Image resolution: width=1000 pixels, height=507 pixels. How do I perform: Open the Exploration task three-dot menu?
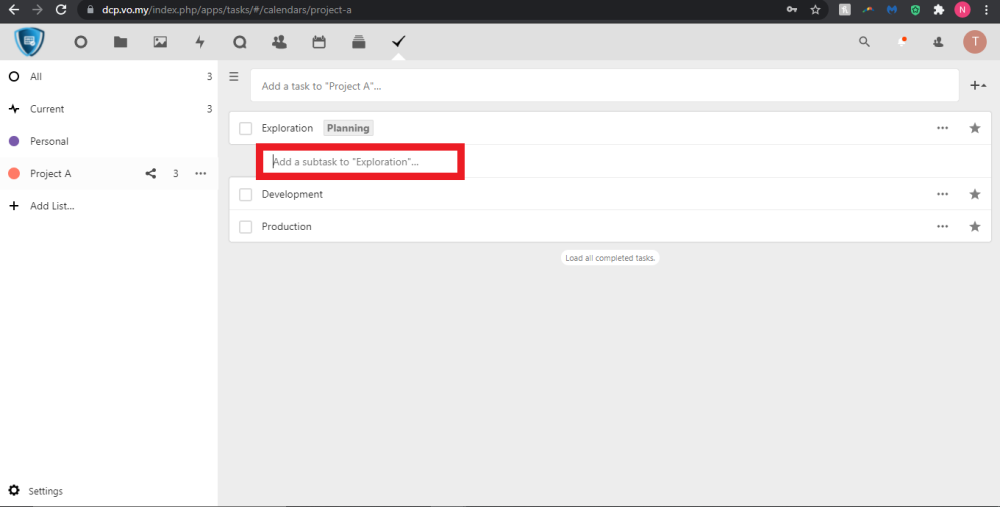click(x=942, y=128)
